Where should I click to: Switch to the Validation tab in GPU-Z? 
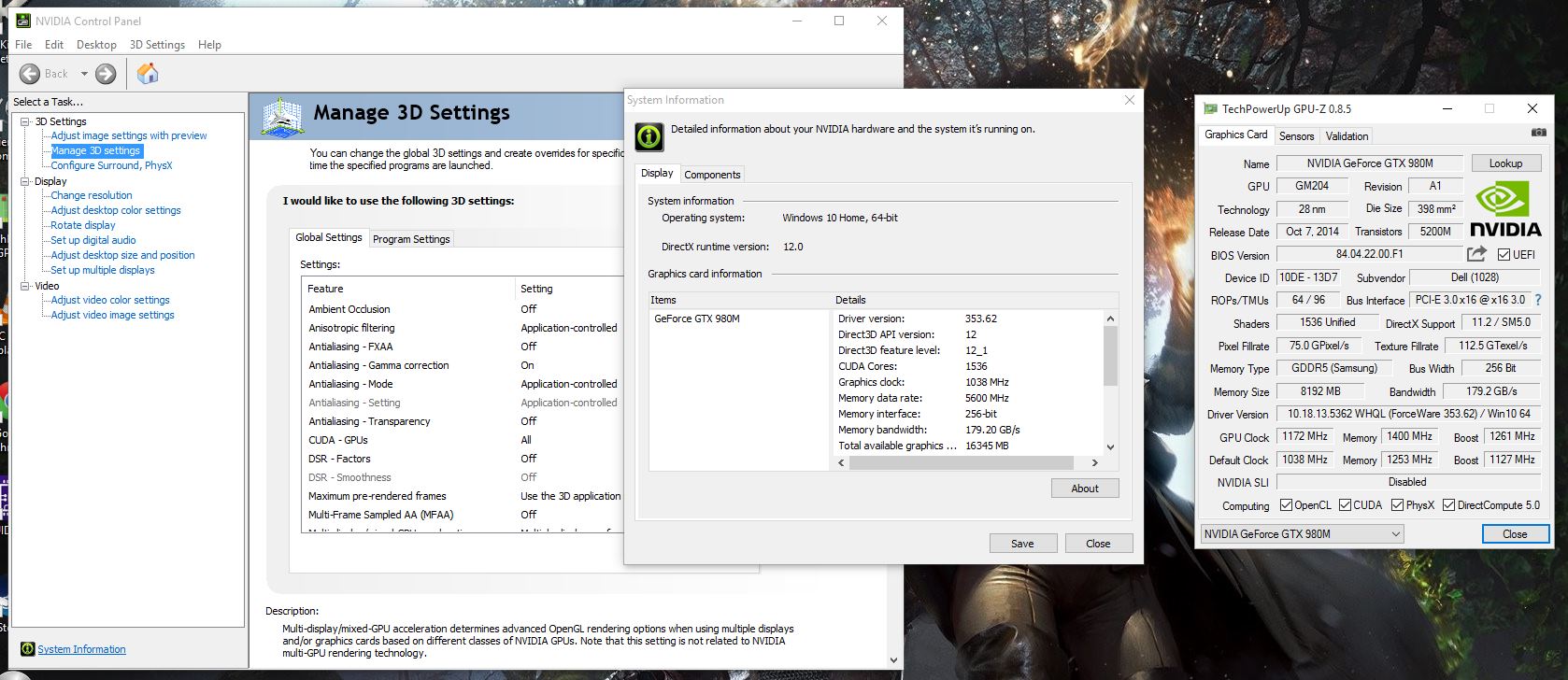coord(1347,136)
